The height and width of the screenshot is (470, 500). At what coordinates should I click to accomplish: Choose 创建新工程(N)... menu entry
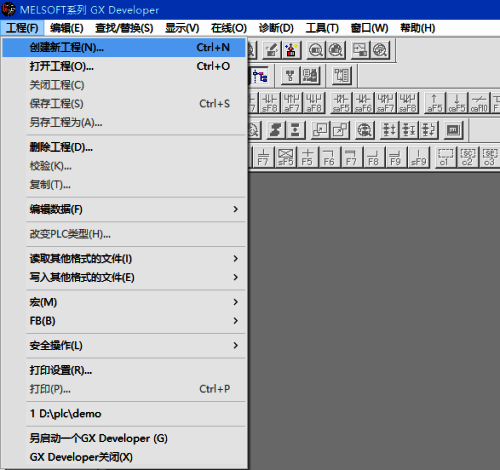[x=124, y=47]
